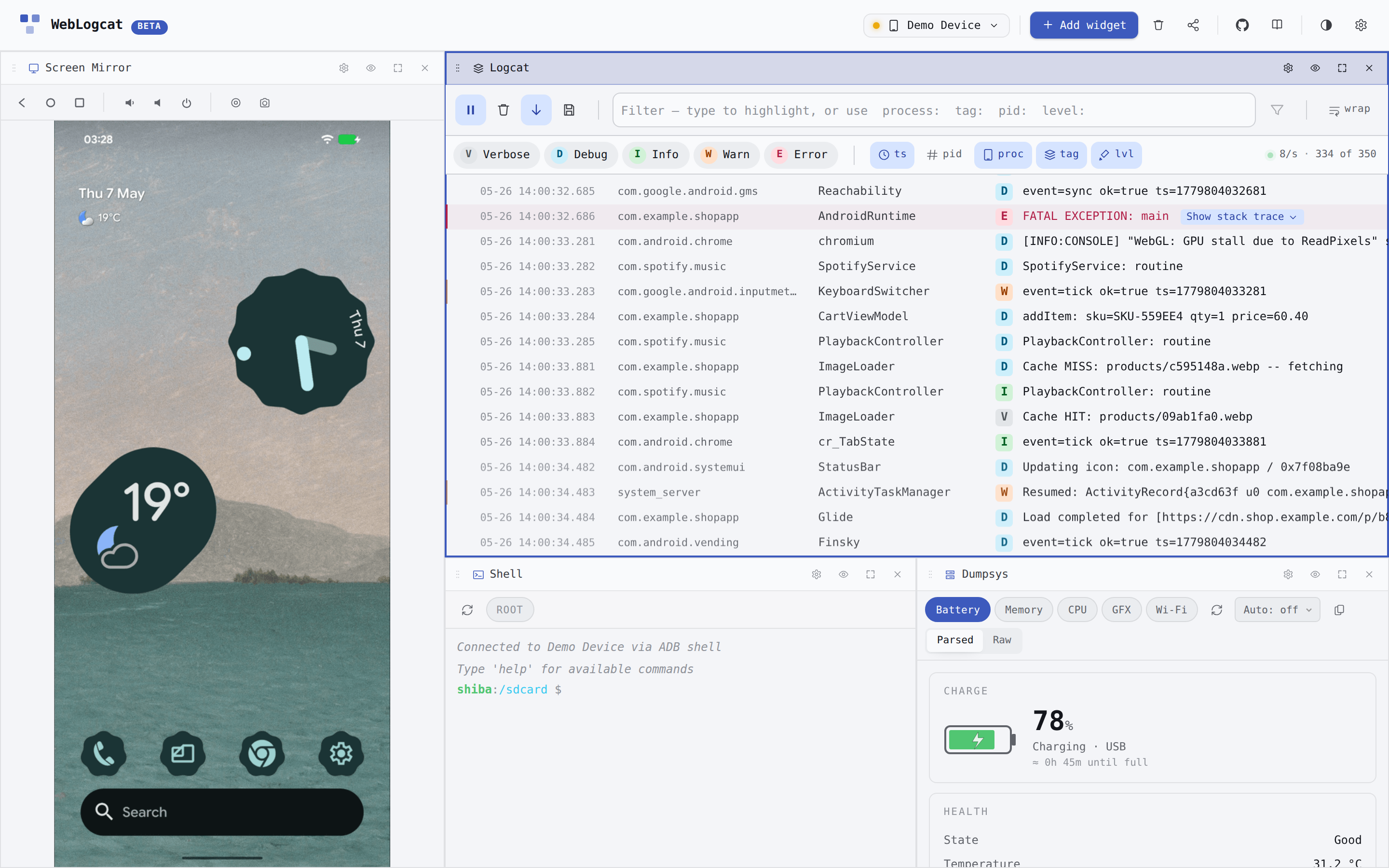Toggle the proc column
1389x868 pixels.
click(x=1003, y=154)
